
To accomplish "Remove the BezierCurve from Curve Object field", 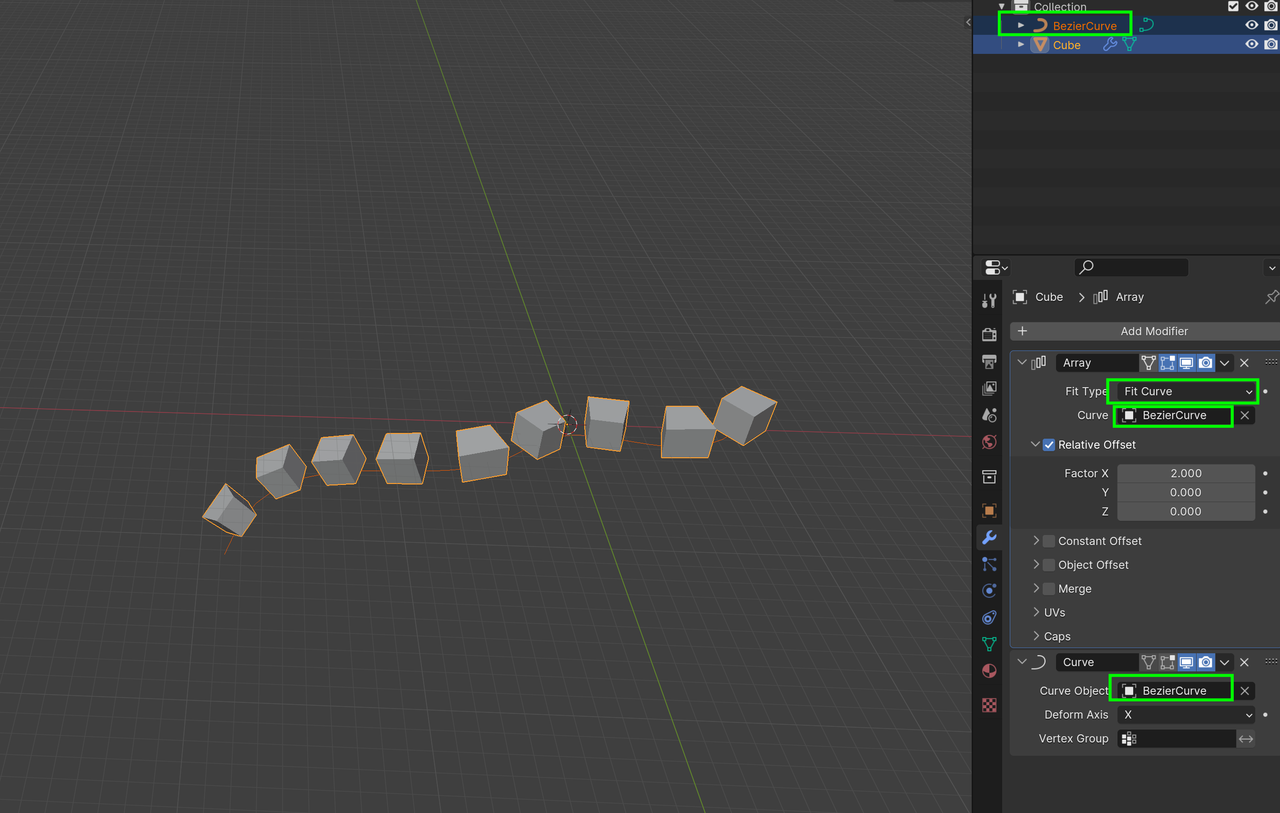I will [x=1245, y=690].
